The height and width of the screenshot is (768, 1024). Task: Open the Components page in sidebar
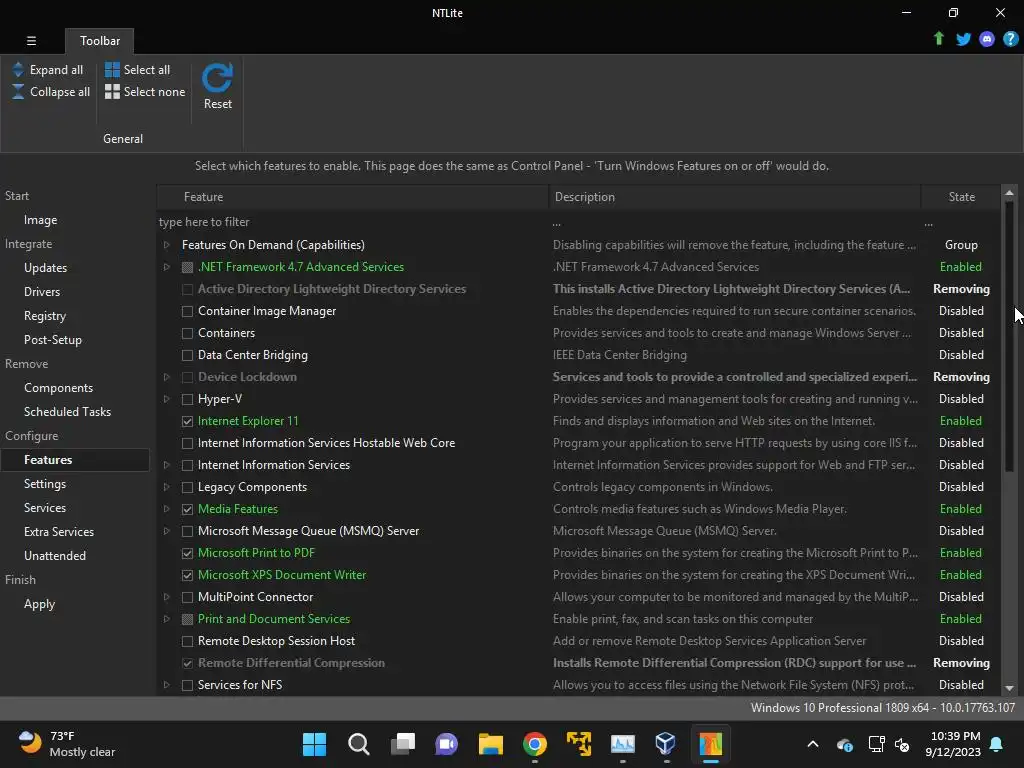tap(58, 388)
